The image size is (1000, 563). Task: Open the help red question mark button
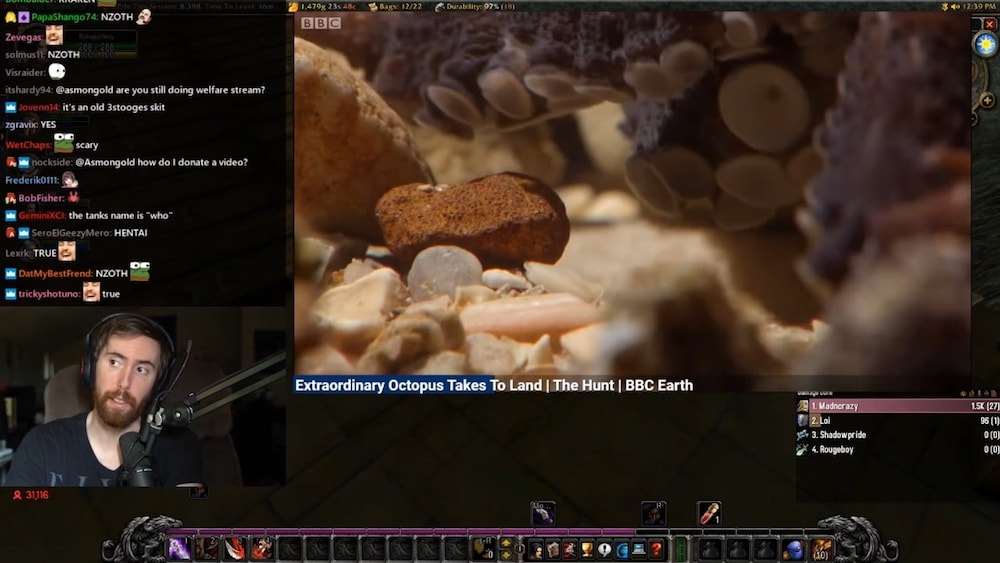pos(656,550)
